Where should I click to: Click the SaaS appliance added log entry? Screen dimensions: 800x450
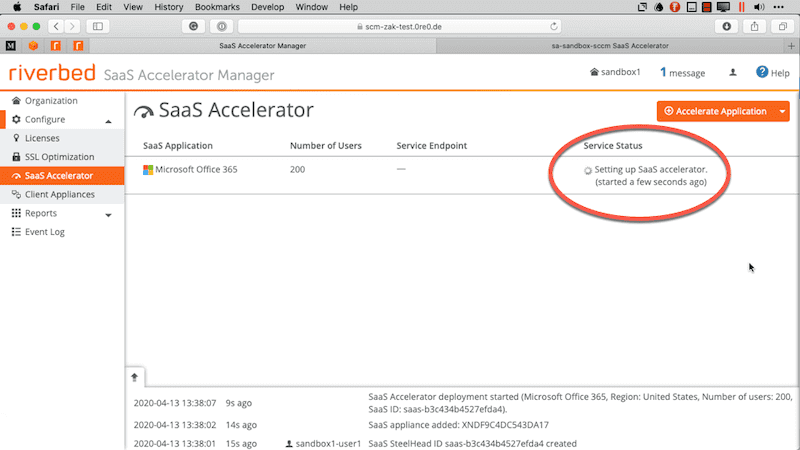(459, 424)
